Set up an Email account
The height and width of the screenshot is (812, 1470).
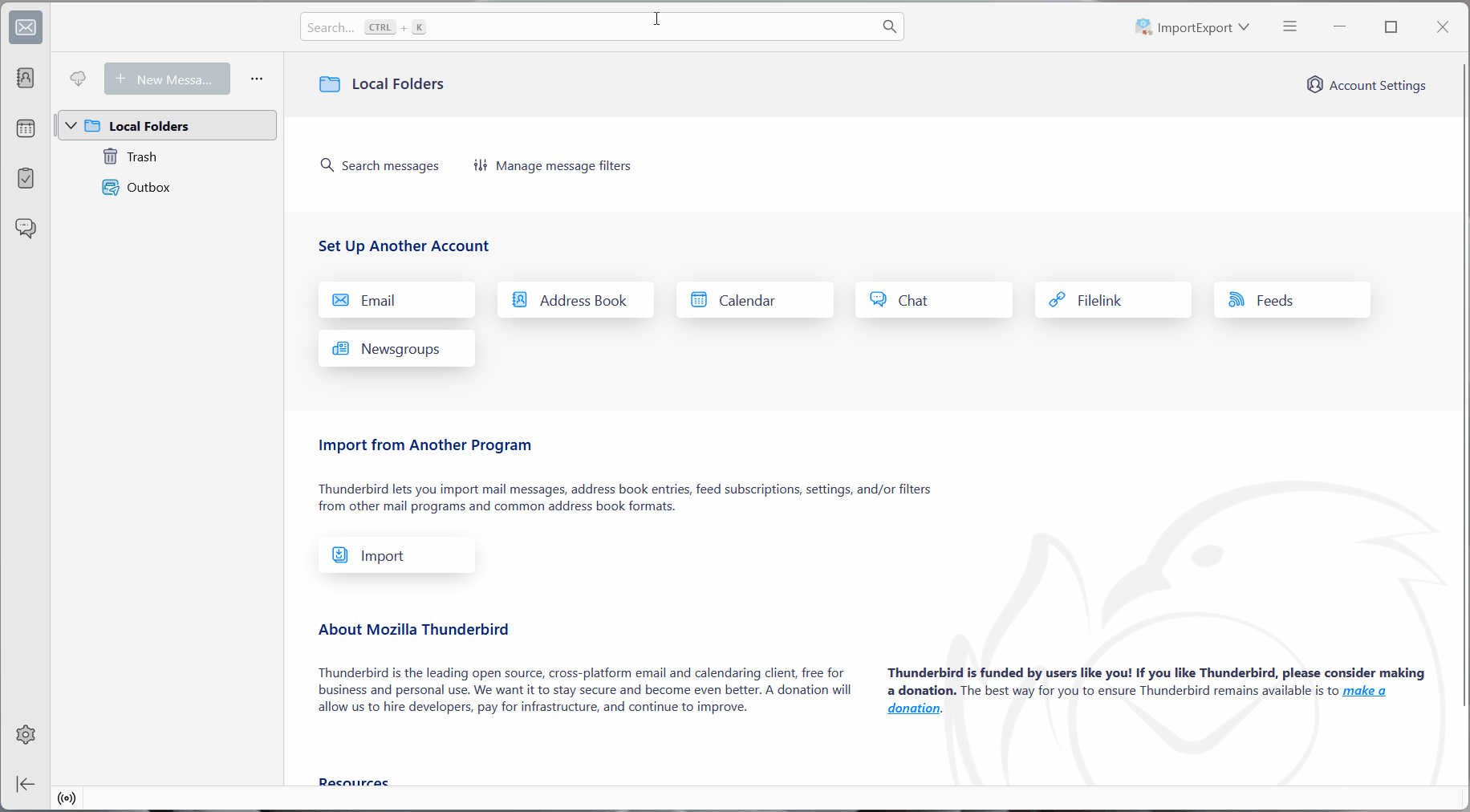coord(396,300)
